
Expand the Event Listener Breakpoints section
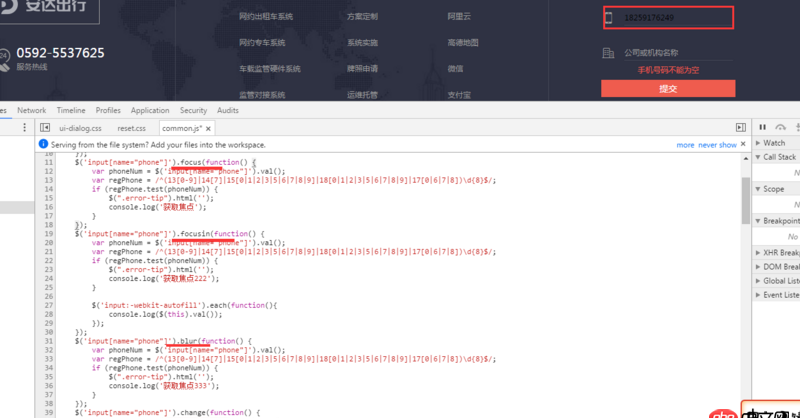click(x=777, y=295)
